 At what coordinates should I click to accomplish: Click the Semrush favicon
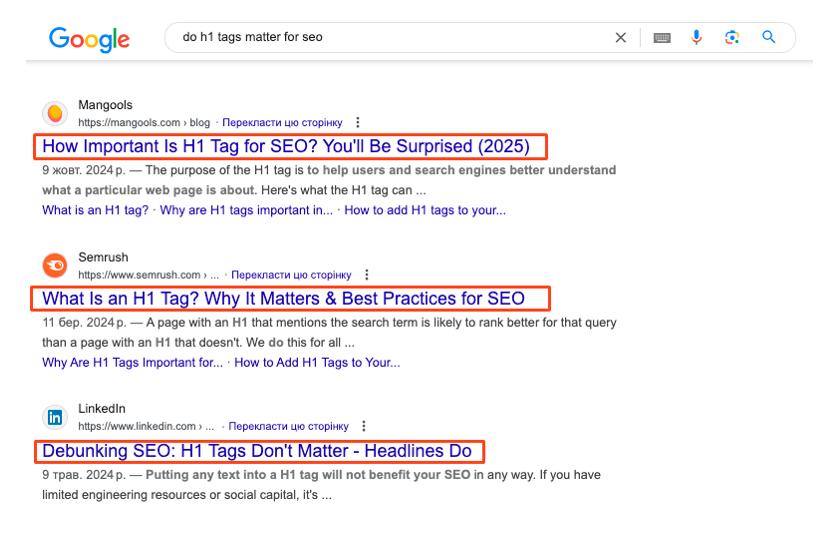55,265
